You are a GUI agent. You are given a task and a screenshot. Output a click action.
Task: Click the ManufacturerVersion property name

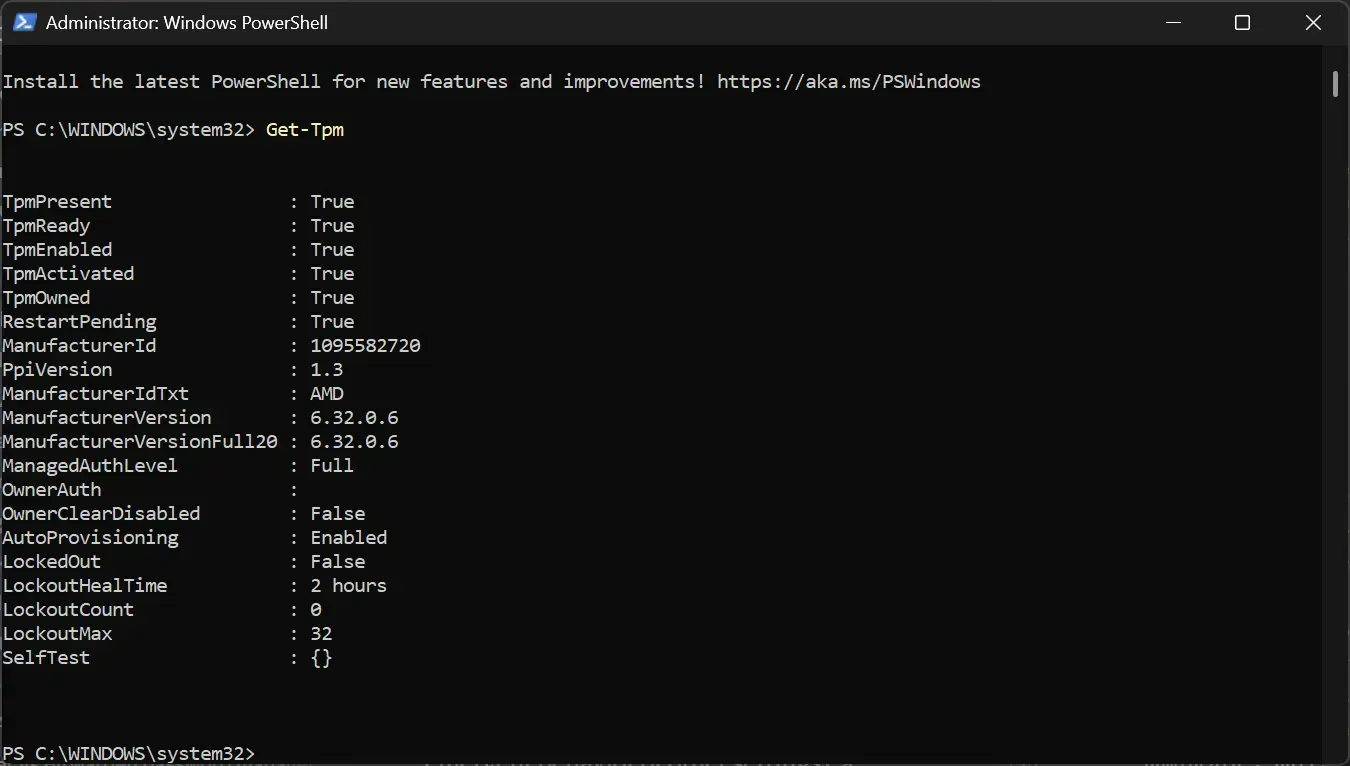pyautogui.click(x=107, y=418)
